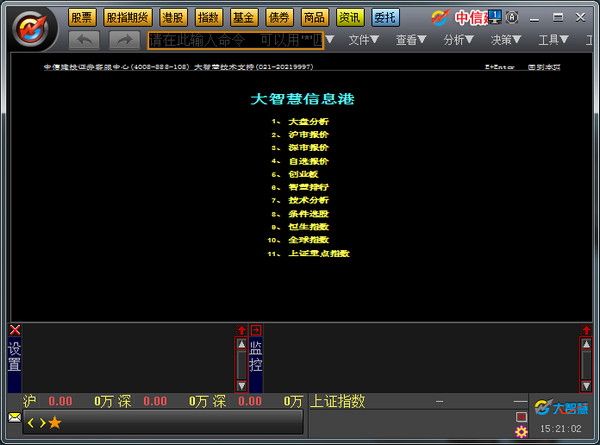This screenshot has height=445, width=600.
Task: Click the blue monitor icon numbered 1
Action: [x=495, y=16]
